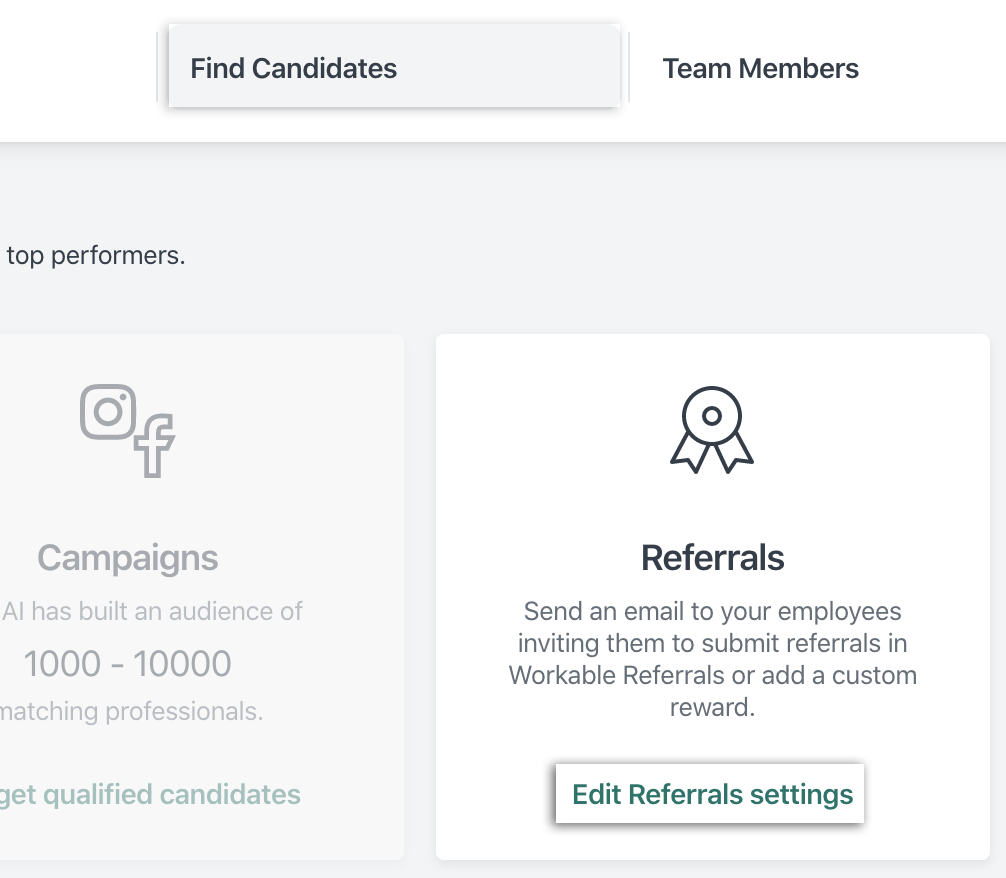Click the 'matching professionals.' text
The height and width of the screenshot is (878, 1006).
tap(132, 712)
